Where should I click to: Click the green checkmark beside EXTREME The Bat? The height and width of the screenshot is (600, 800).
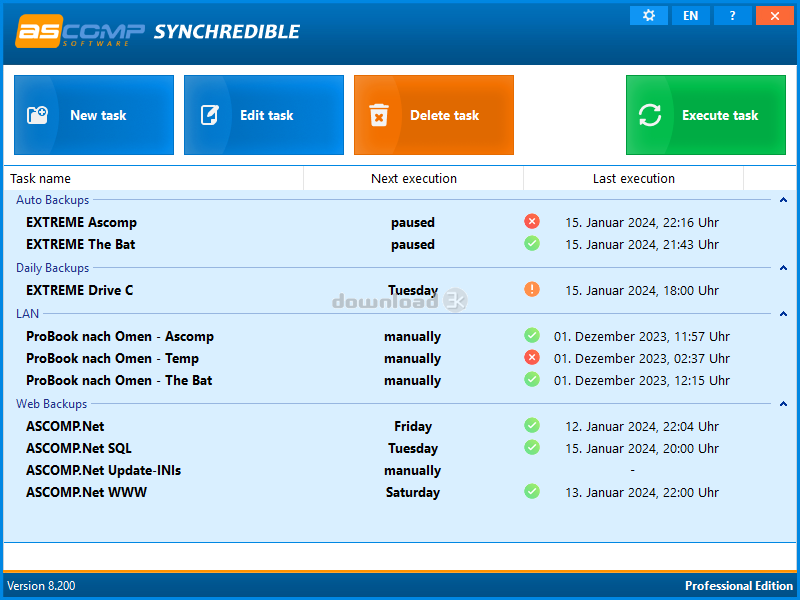pos(532,243)
